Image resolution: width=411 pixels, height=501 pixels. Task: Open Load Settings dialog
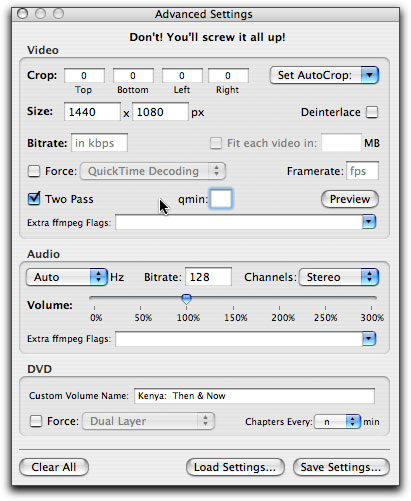tap(235, 467)
